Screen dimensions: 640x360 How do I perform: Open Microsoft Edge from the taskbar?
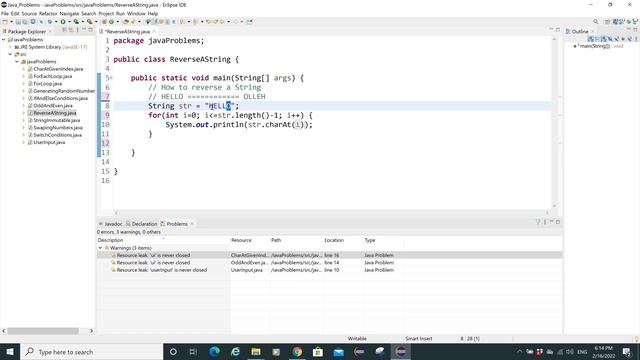[215, 352]
